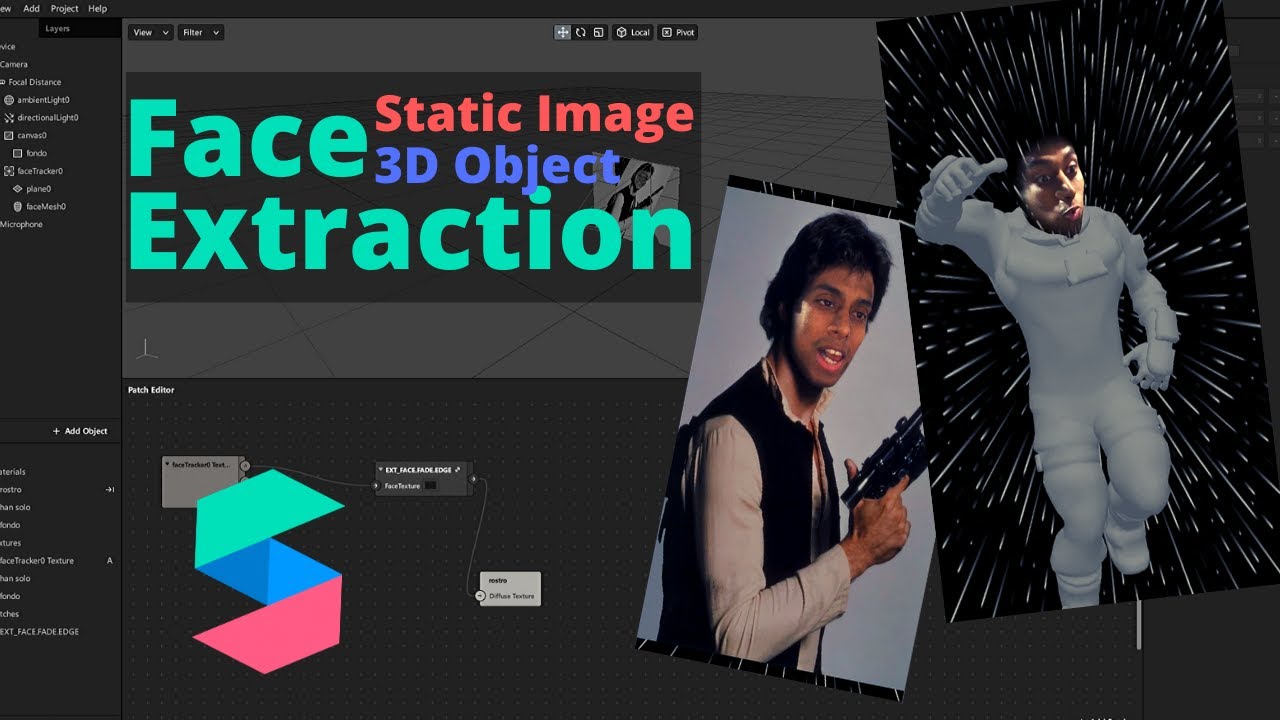Click the Add Object button
This screenshot has height=720, width=1280.
(80, 431)
